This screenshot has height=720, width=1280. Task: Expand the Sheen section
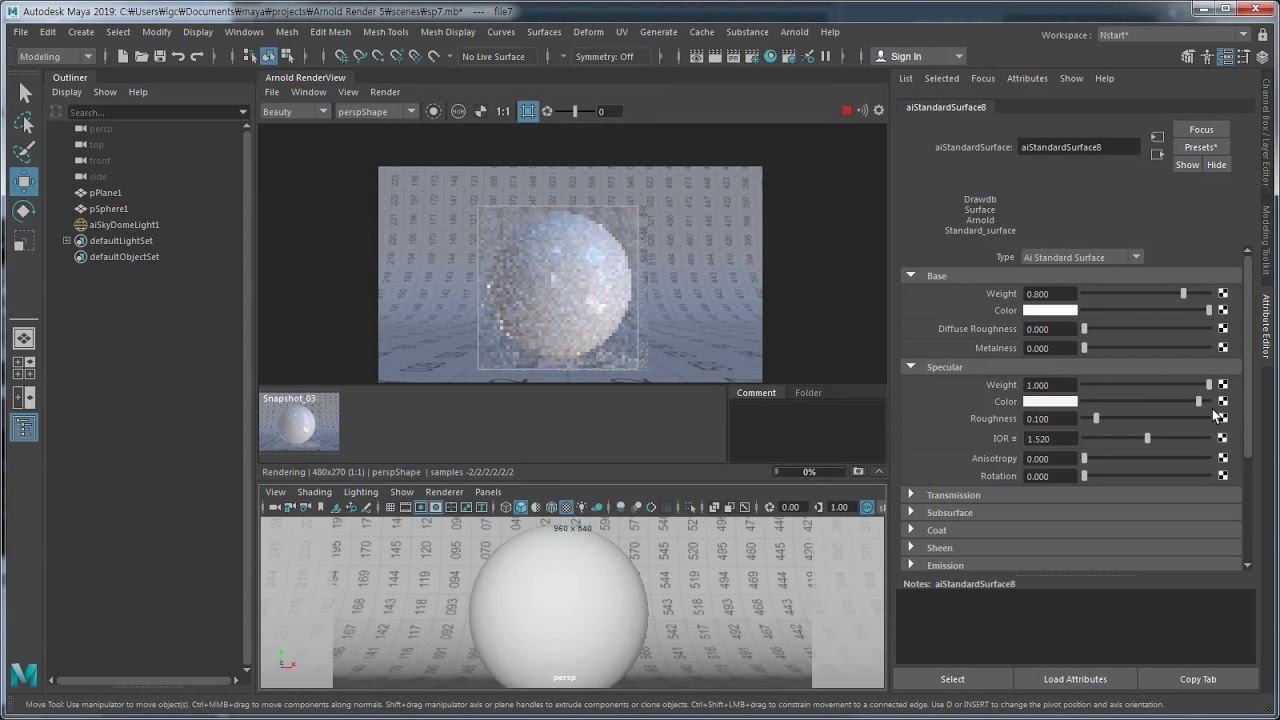tap(910, 547)
